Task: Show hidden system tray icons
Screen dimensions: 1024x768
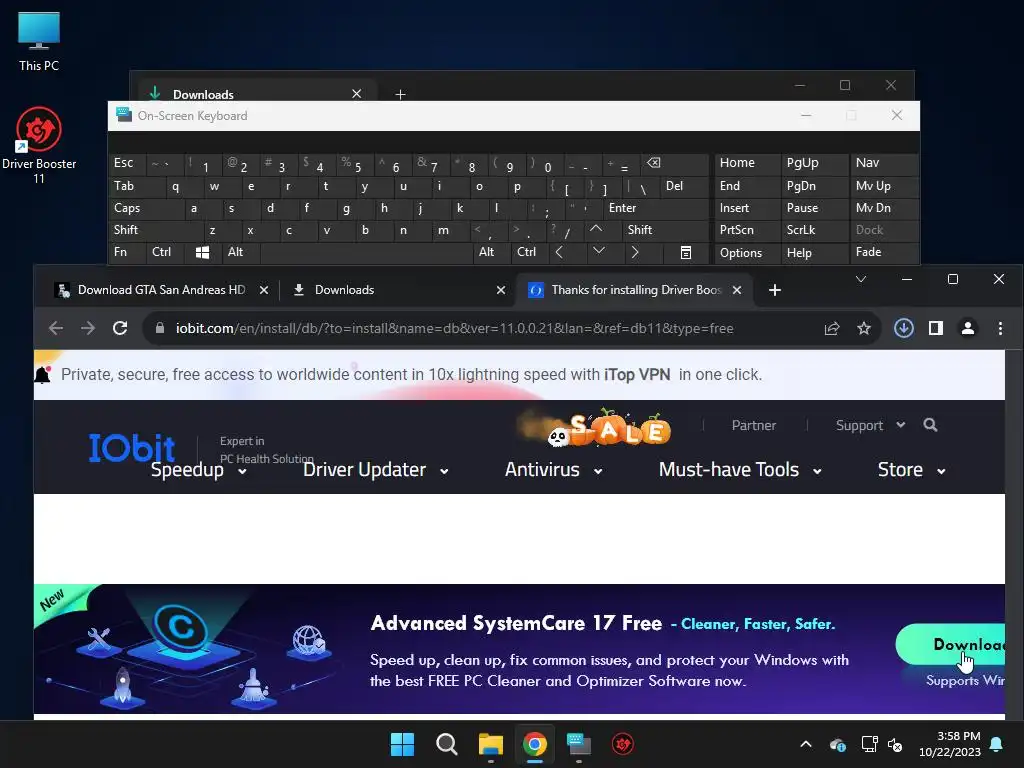Action: pyautogui.click(x=806, y=744)
